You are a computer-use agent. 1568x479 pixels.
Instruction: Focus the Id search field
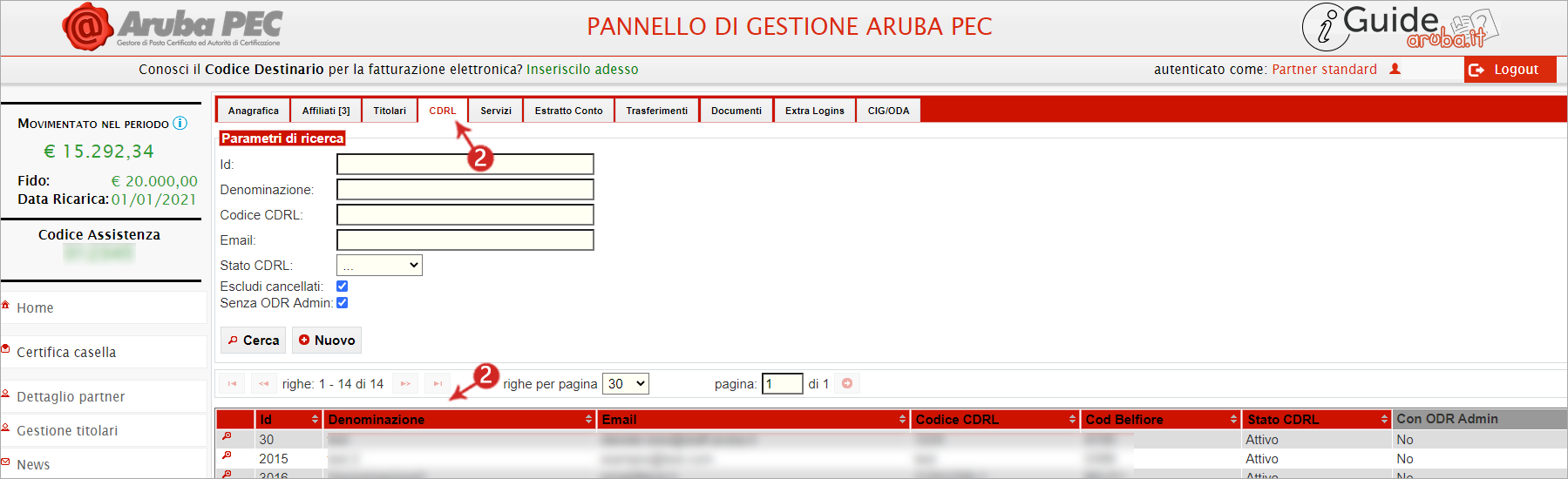coord(465,164)
